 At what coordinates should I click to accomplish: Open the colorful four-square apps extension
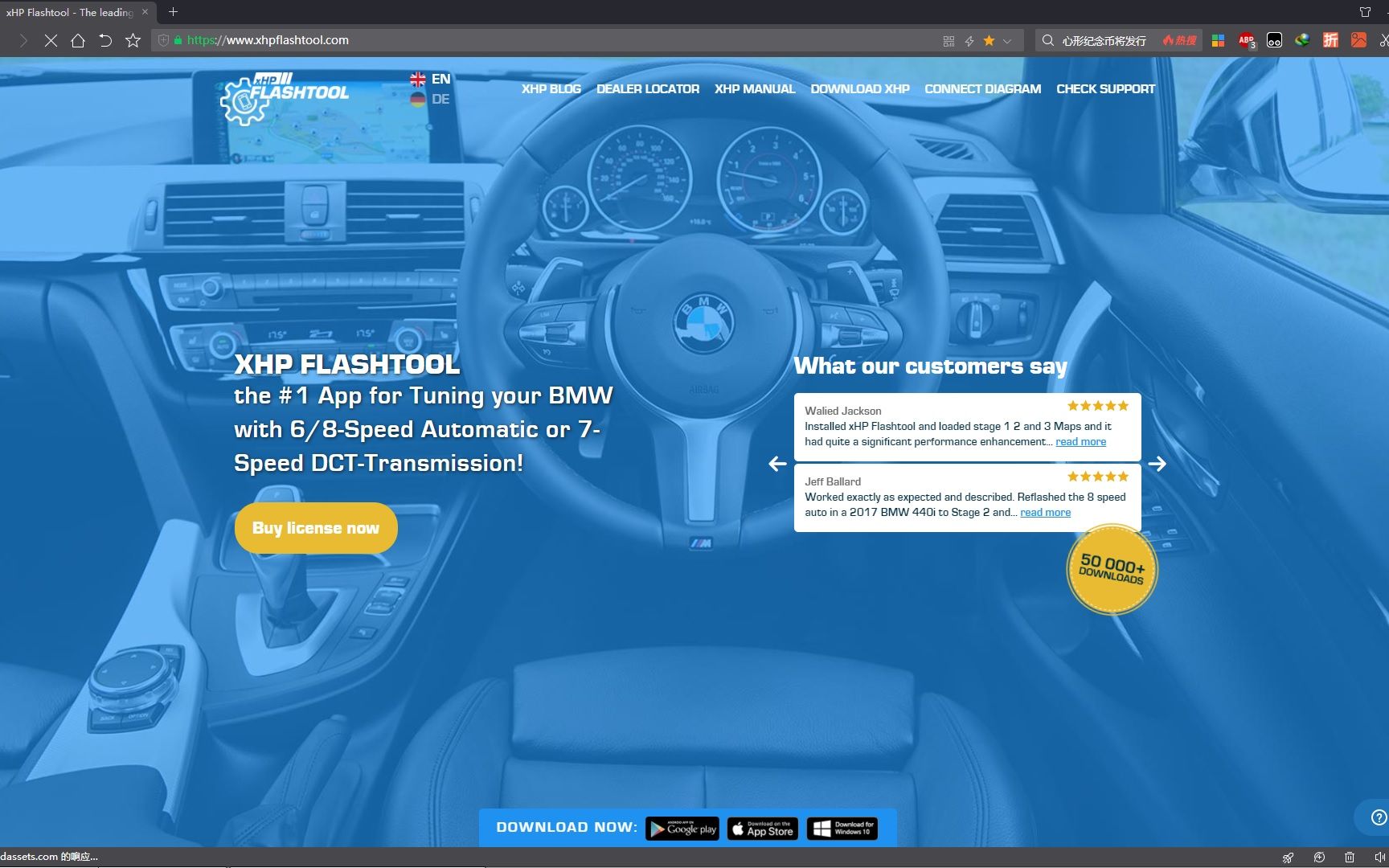click(1219, 40)
